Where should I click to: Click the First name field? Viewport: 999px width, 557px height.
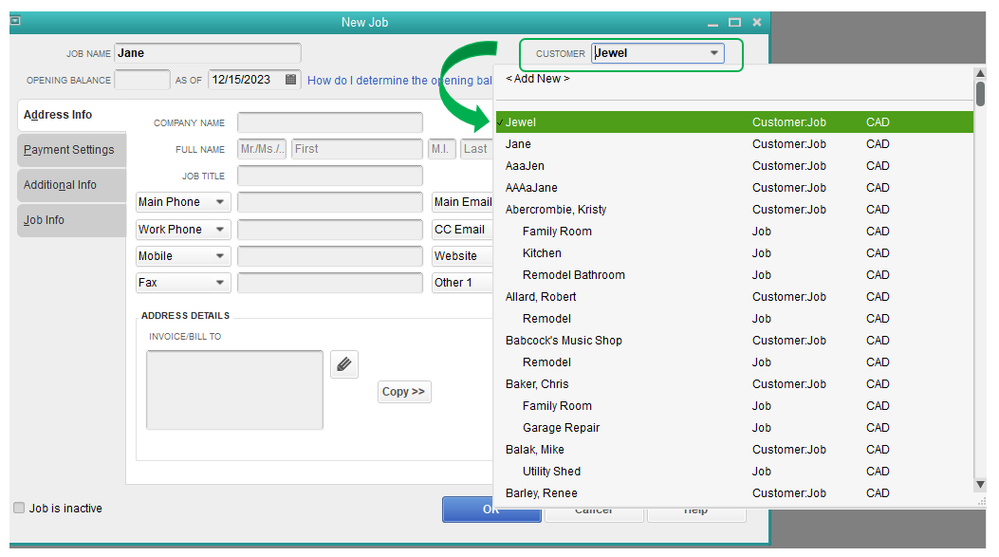tap(357, 149)
